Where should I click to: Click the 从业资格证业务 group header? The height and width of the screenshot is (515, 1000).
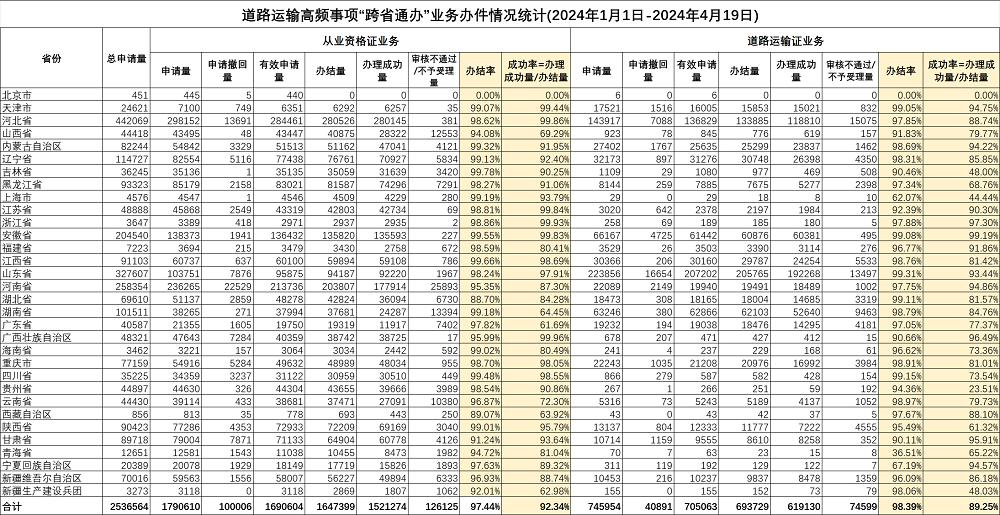click(x=360, y=41)
